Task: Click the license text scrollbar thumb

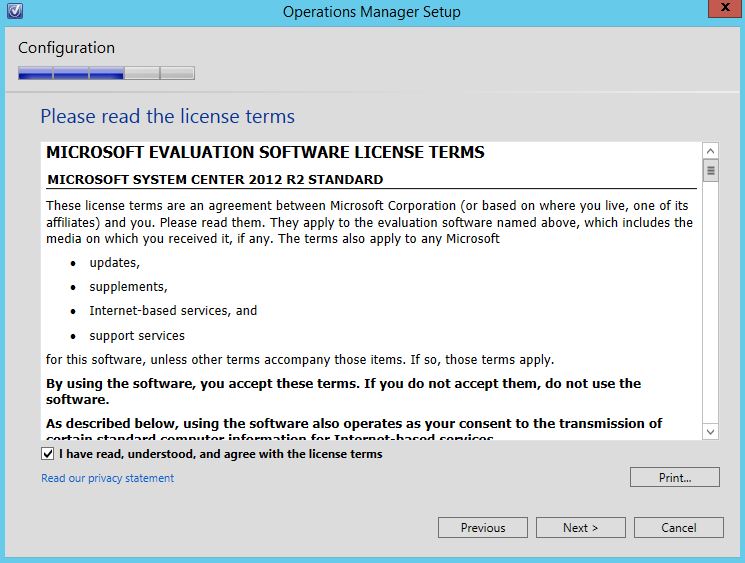Action: point(711,171)
